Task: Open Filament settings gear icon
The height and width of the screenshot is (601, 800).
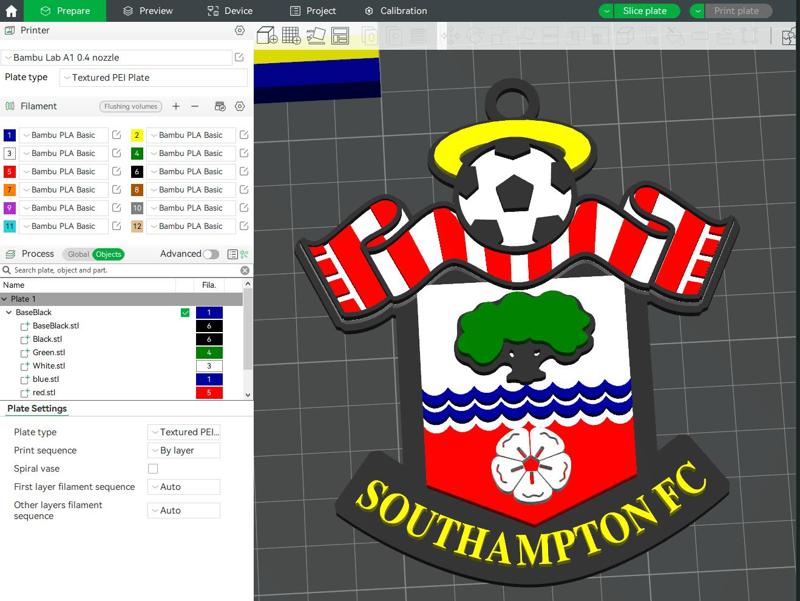Action: tap(238, 106)
